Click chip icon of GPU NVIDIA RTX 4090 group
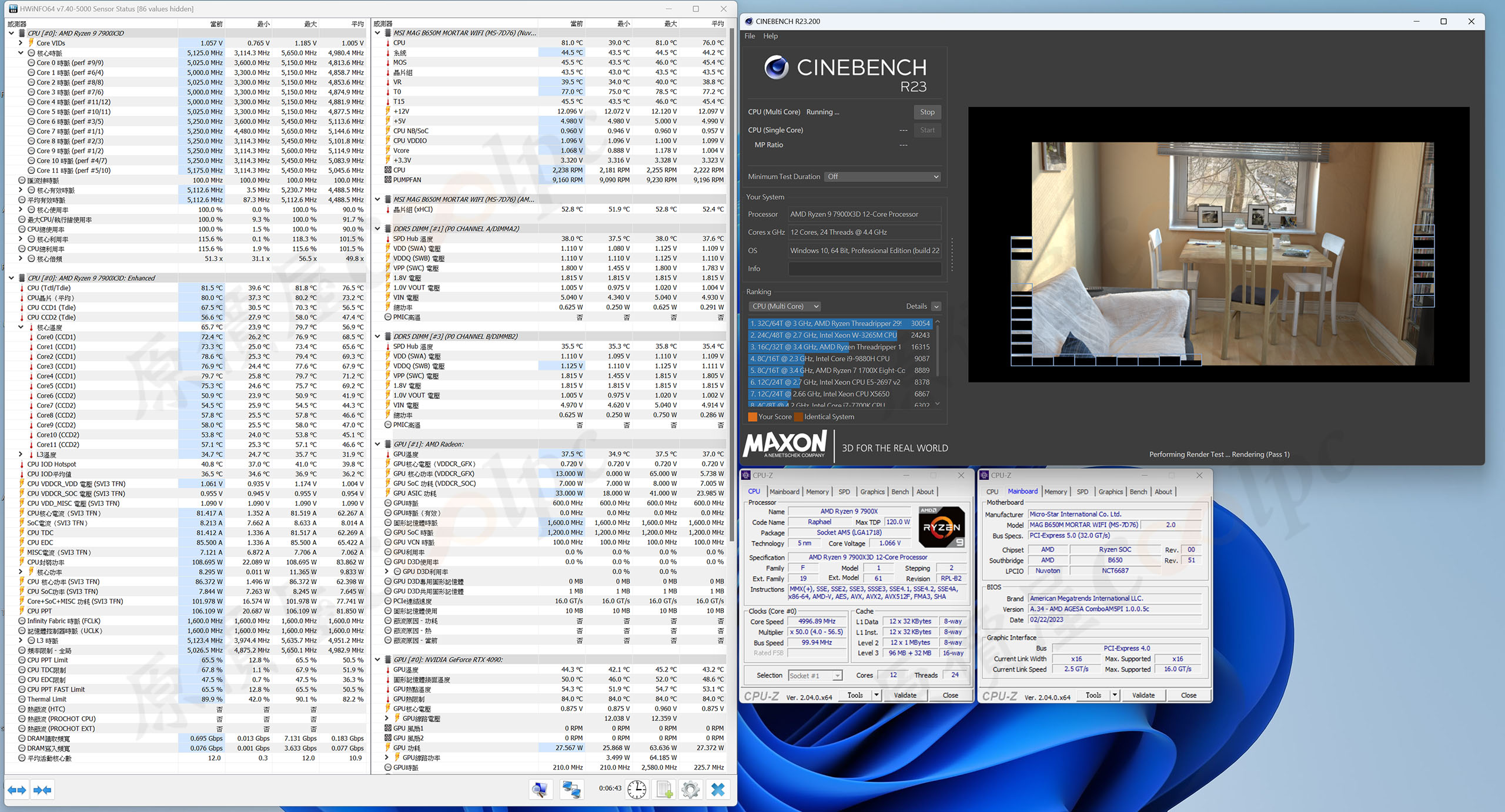The image size is (1505, 812). (388, 659)
